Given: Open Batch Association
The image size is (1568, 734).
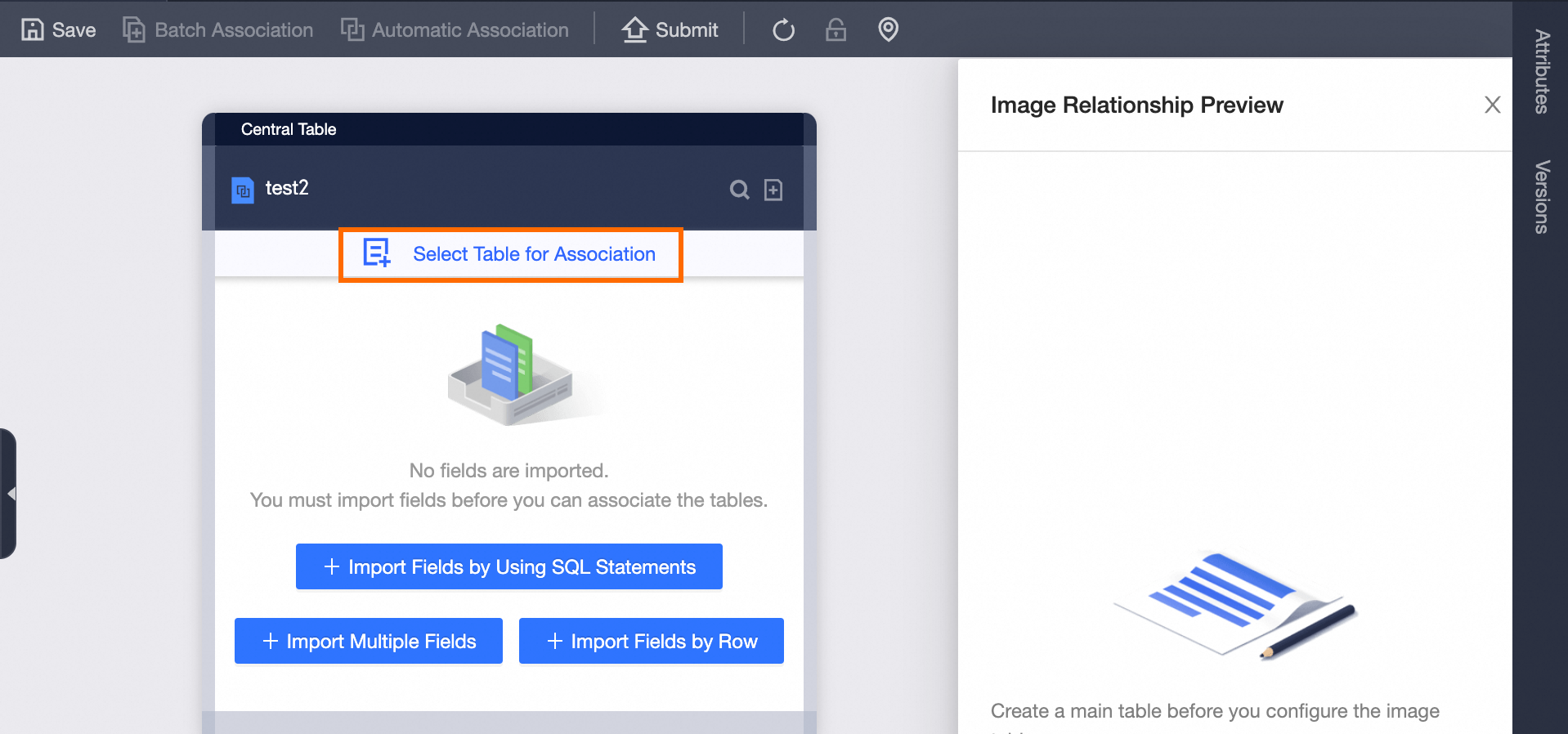Looking at the screenshot, I should tap(218, 30).
